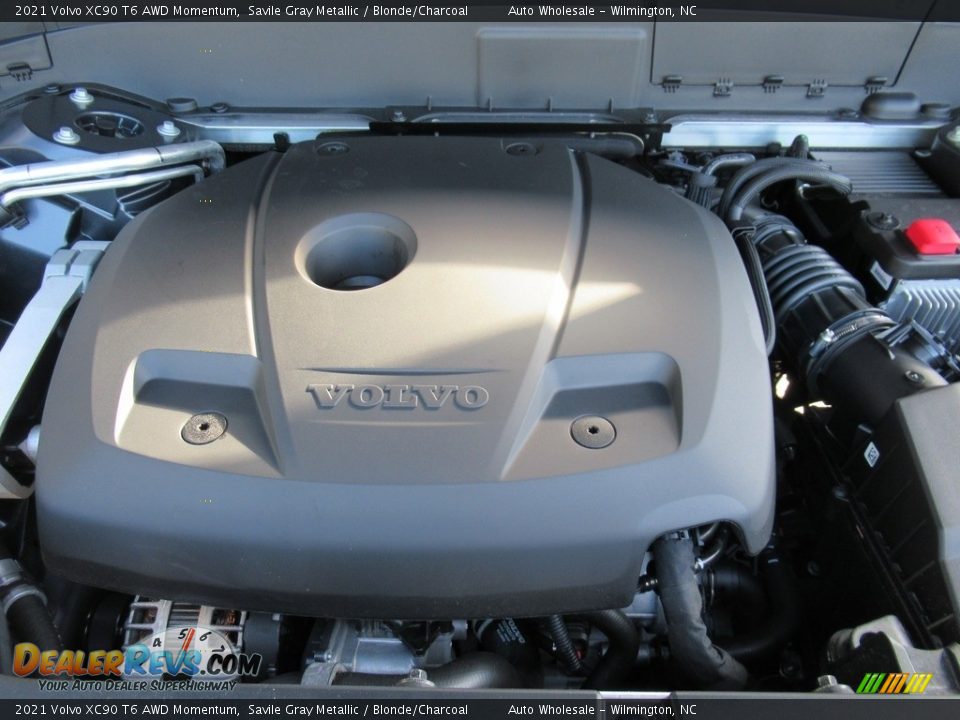
Task: Click the top caption "2021 Volvo XC90 T6 AWD Momentum"
Action: (x=127, y=10)
